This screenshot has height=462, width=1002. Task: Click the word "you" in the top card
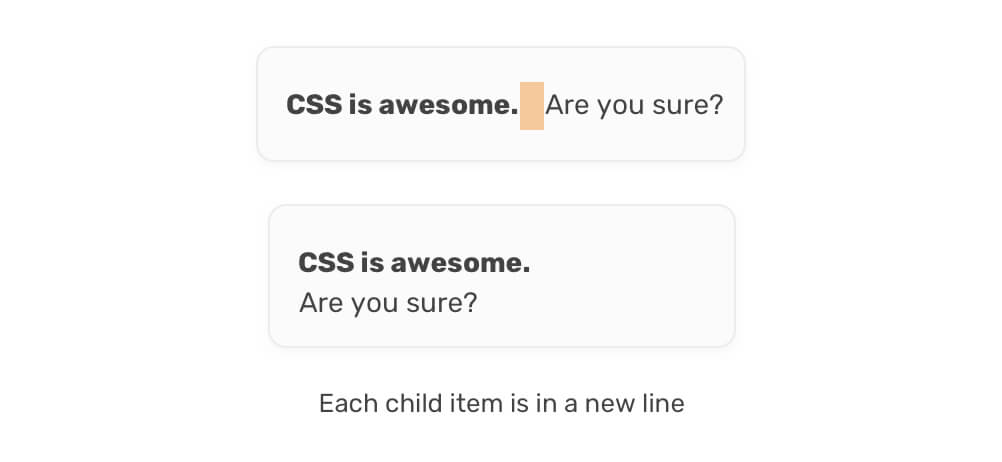point(618,106)
